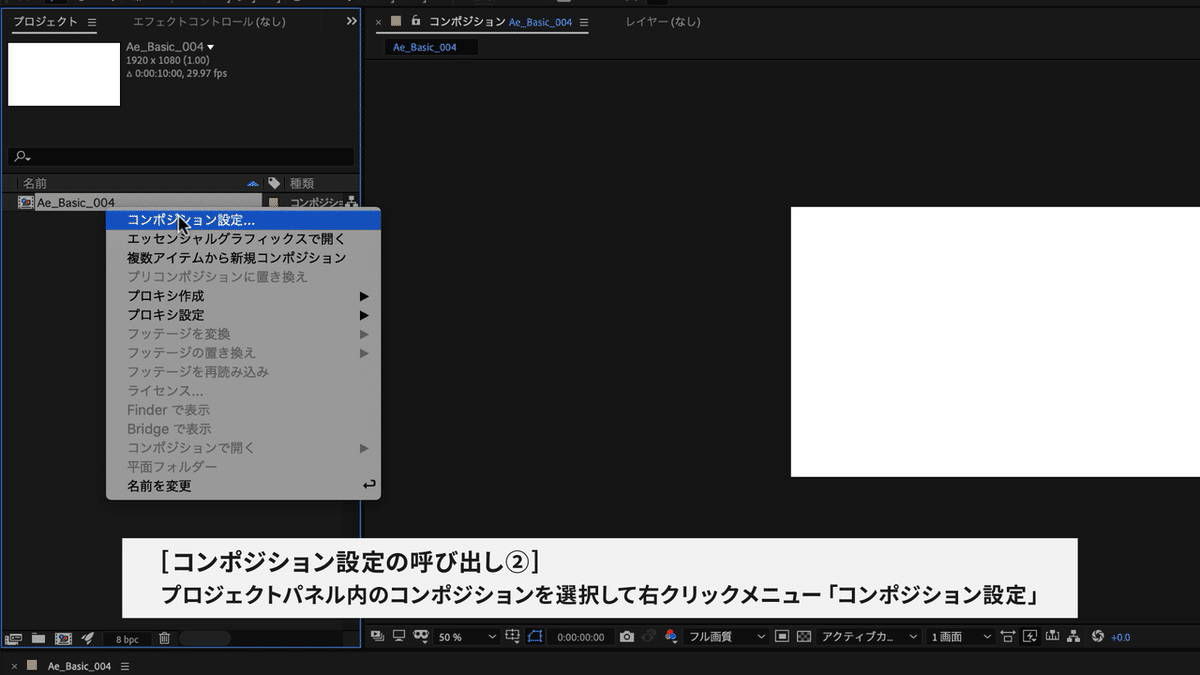
Task: Open grid and guide options icon
Action: [512, 636]
